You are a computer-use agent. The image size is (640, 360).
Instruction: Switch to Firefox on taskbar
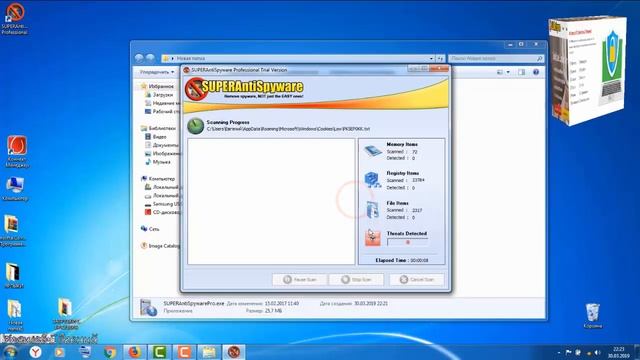[x=135, y=352]
